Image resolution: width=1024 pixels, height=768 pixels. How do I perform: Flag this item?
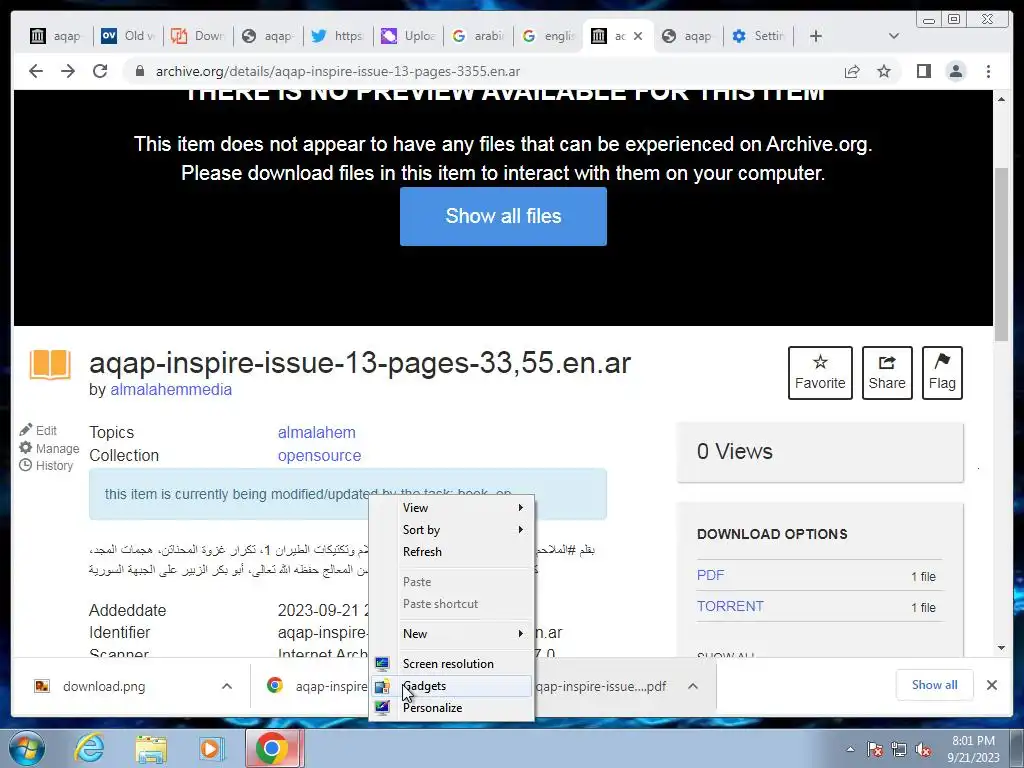[x=942, y=373]
